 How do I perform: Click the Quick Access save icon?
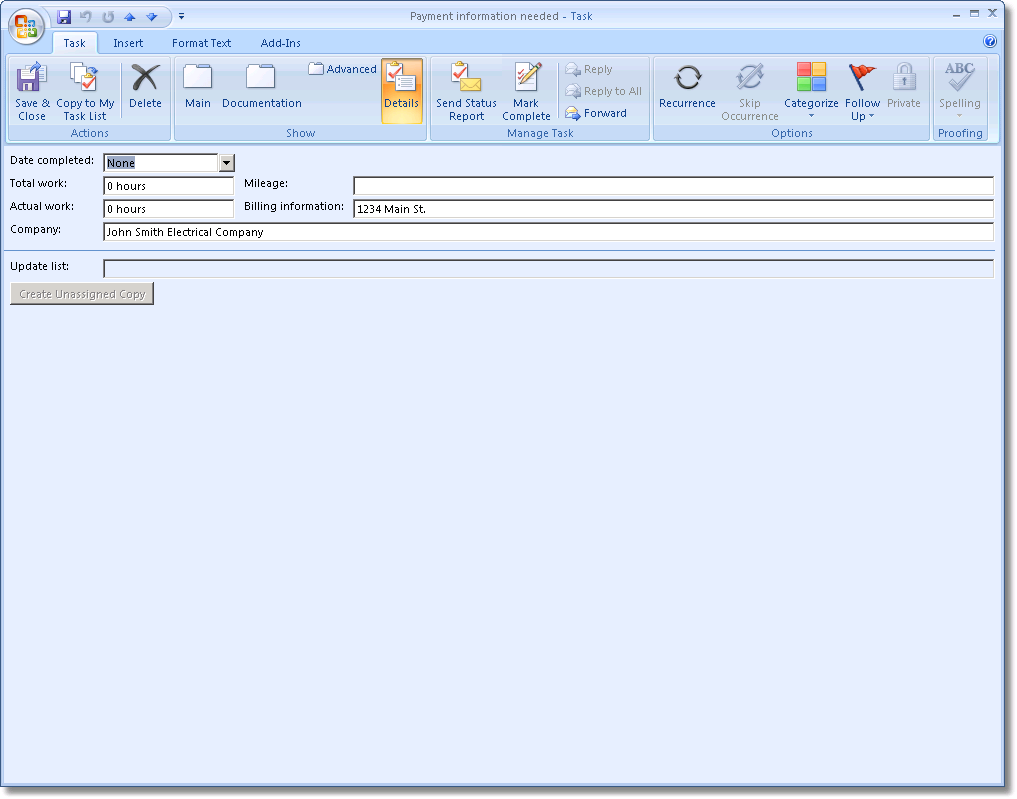tap(64, 17)
